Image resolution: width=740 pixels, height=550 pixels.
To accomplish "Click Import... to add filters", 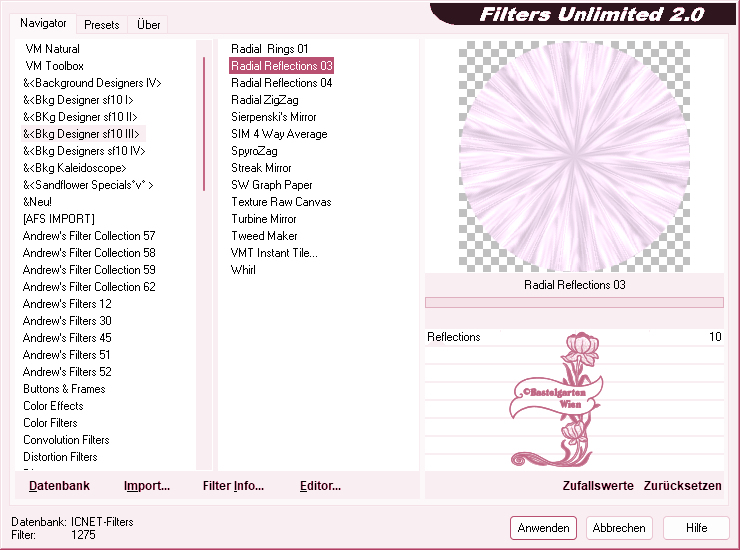I will pos(147,486).
